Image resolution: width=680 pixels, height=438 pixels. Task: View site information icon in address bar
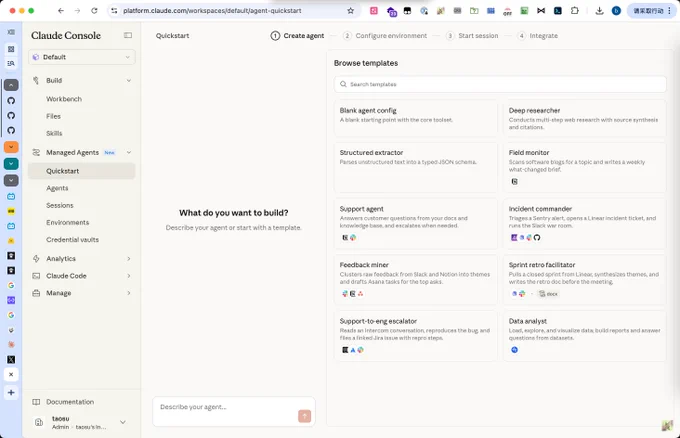pos(114,11)
